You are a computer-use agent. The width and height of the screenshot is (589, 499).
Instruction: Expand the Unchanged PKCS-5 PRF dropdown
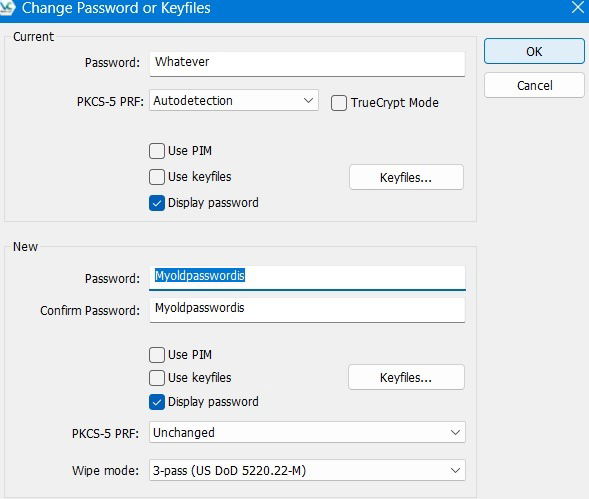307,432
